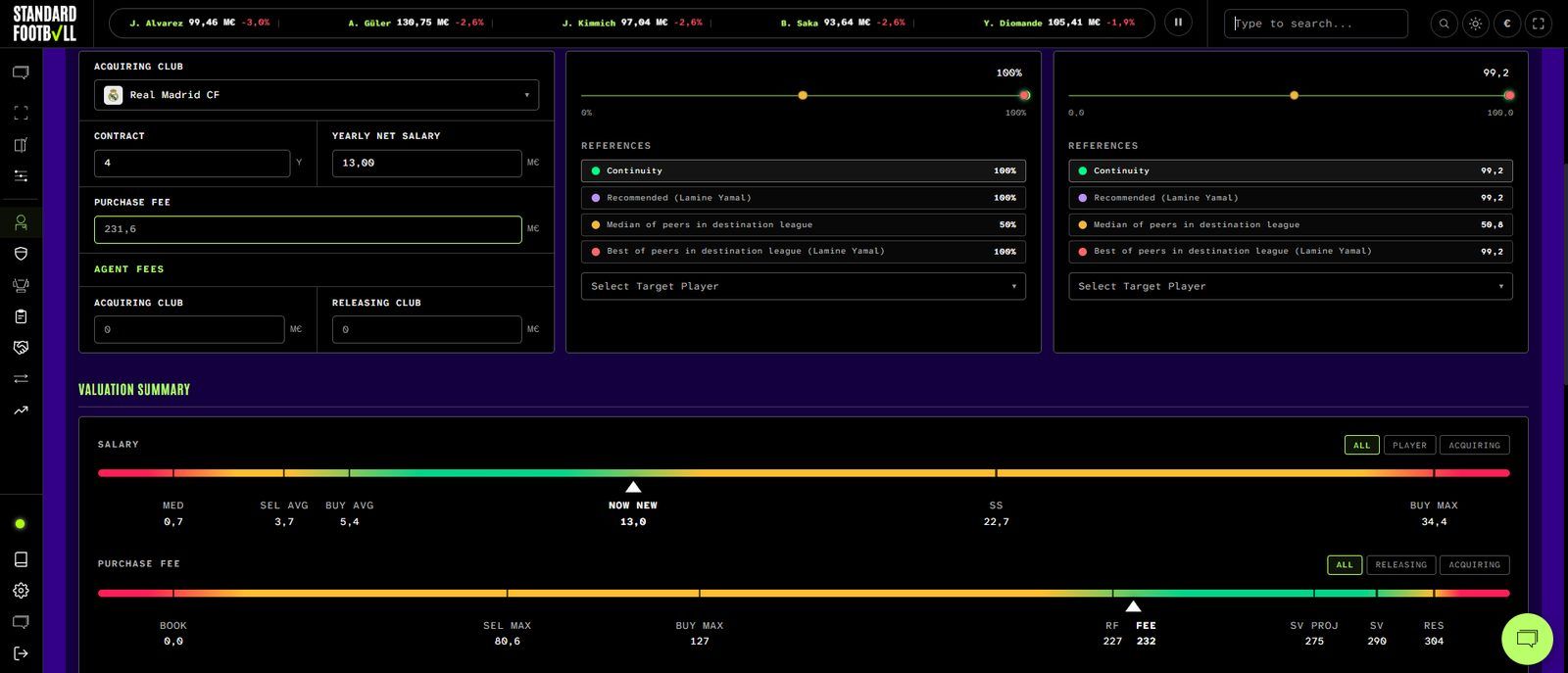Focus the Yearly Net Salary input

pos(426,163)
